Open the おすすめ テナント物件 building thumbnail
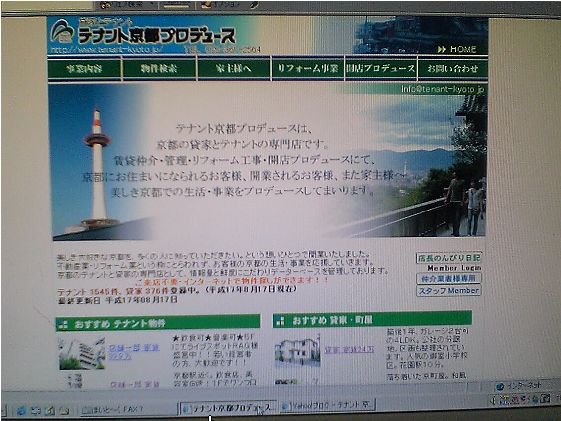561x421 pixels. pos(82,353)
